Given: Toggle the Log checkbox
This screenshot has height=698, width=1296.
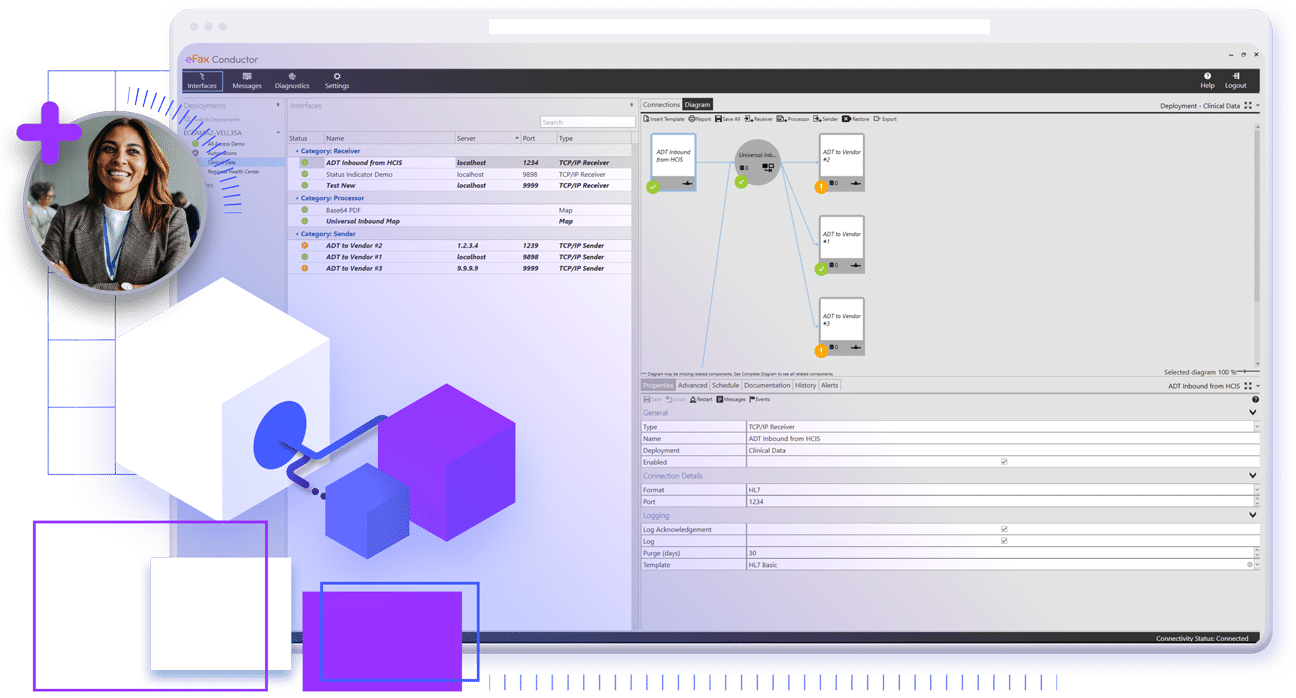Looking at the screenshot, I should pyautogui.click(x=1004, y=541).
